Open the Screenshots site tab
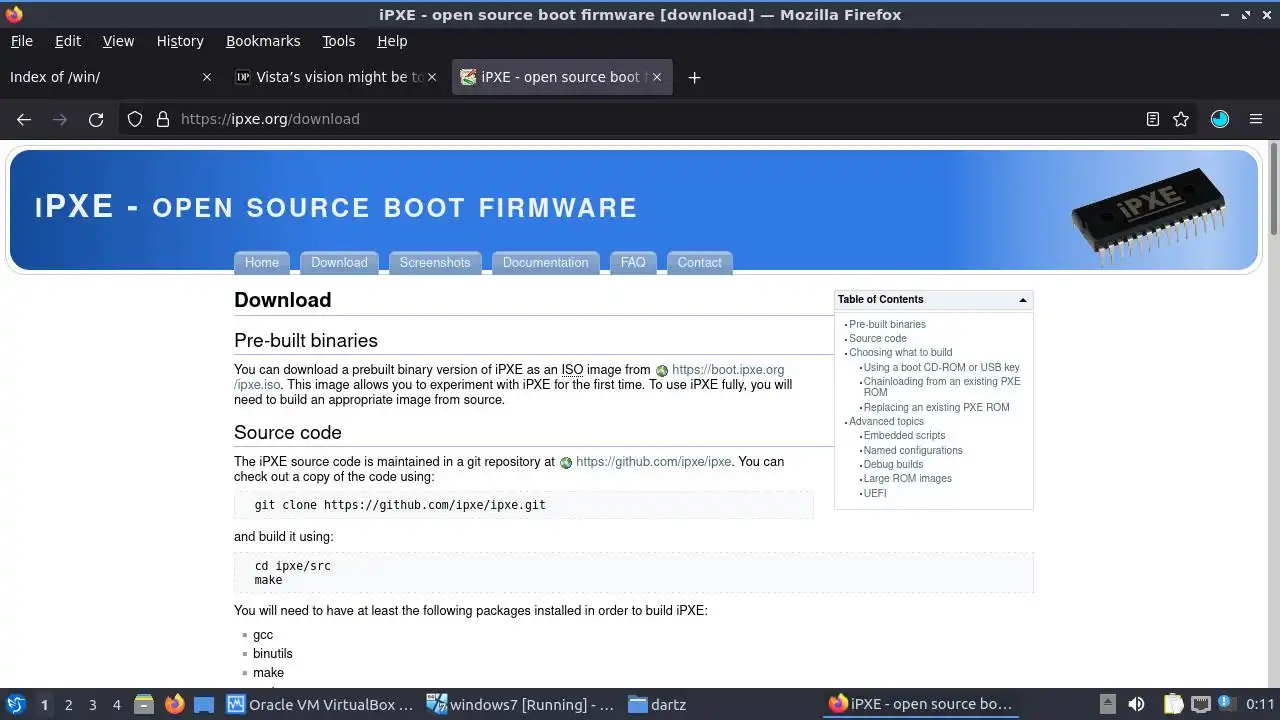This screenshot has height=720, width=1280. 435,263
